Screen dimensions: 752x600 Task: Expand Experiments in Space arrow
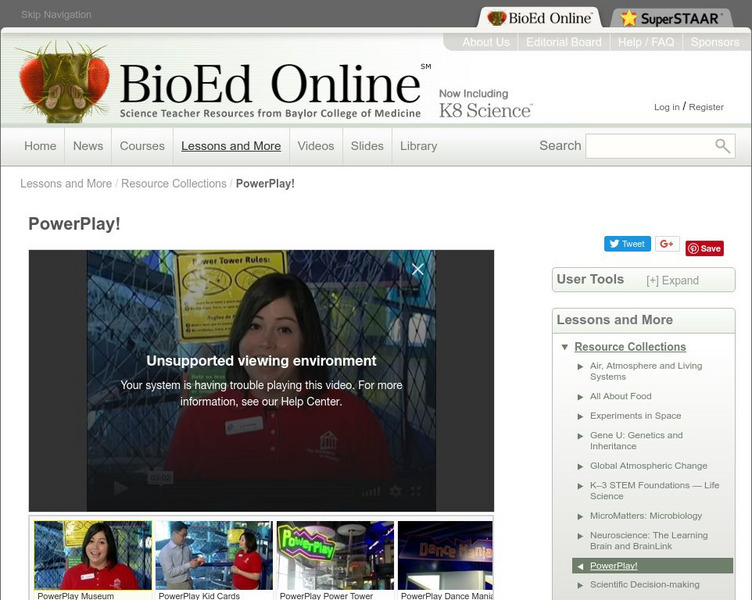pyautogui.click(x=580, y=416)
